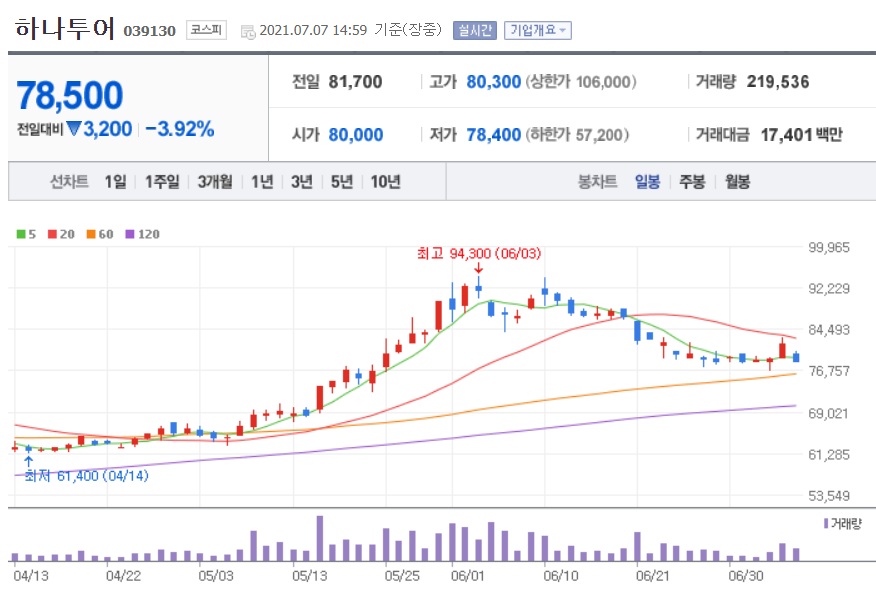Show the 3년 line chart
This screenshot has height=594, width=876.
pyautogui.click(x=302, y=182)
